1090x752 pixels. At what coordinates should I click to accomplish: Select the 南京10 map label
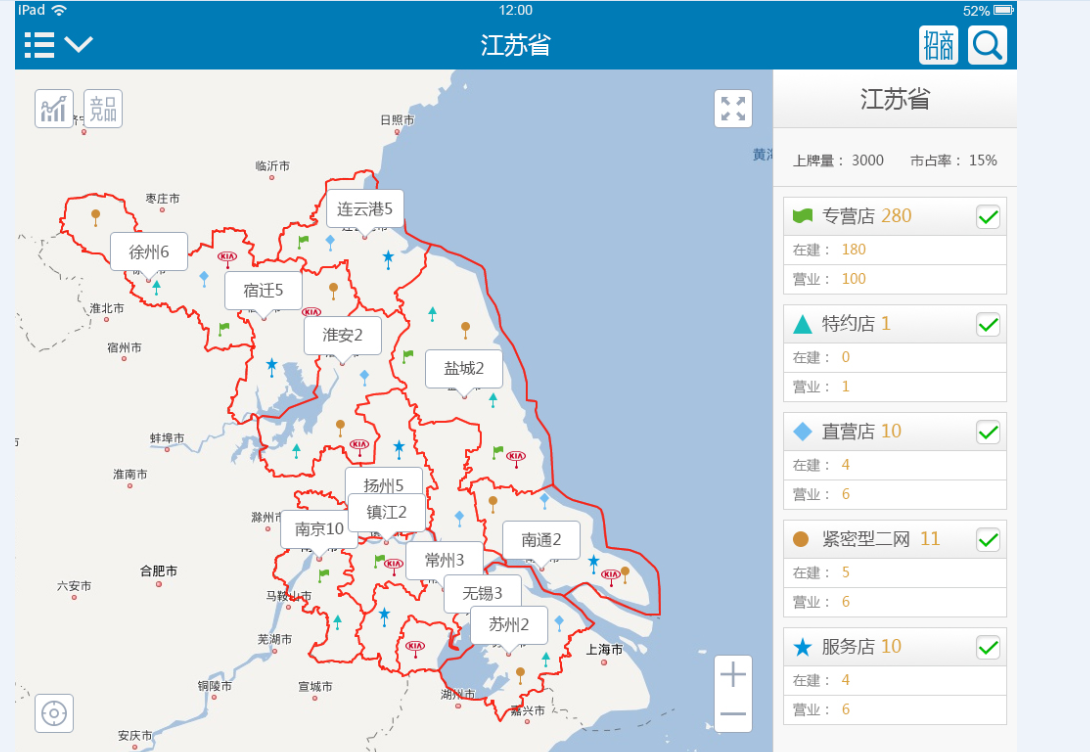(319, 529)
